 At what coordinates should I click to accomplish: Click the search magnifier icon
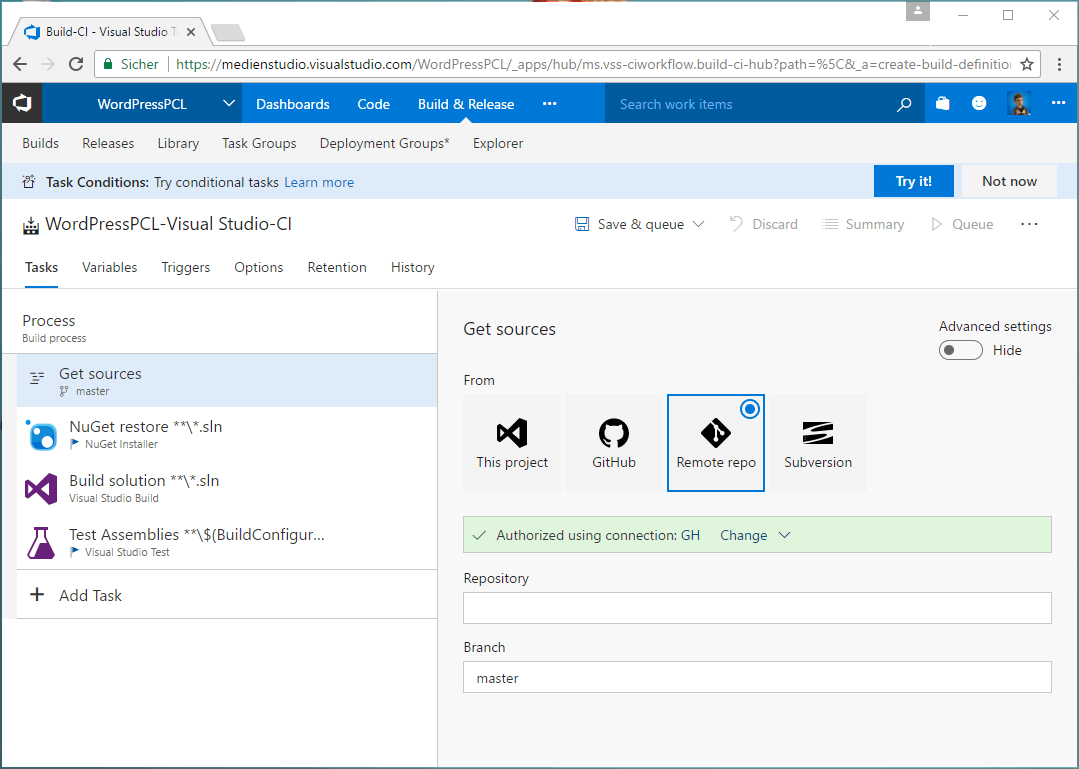point(904,104)
